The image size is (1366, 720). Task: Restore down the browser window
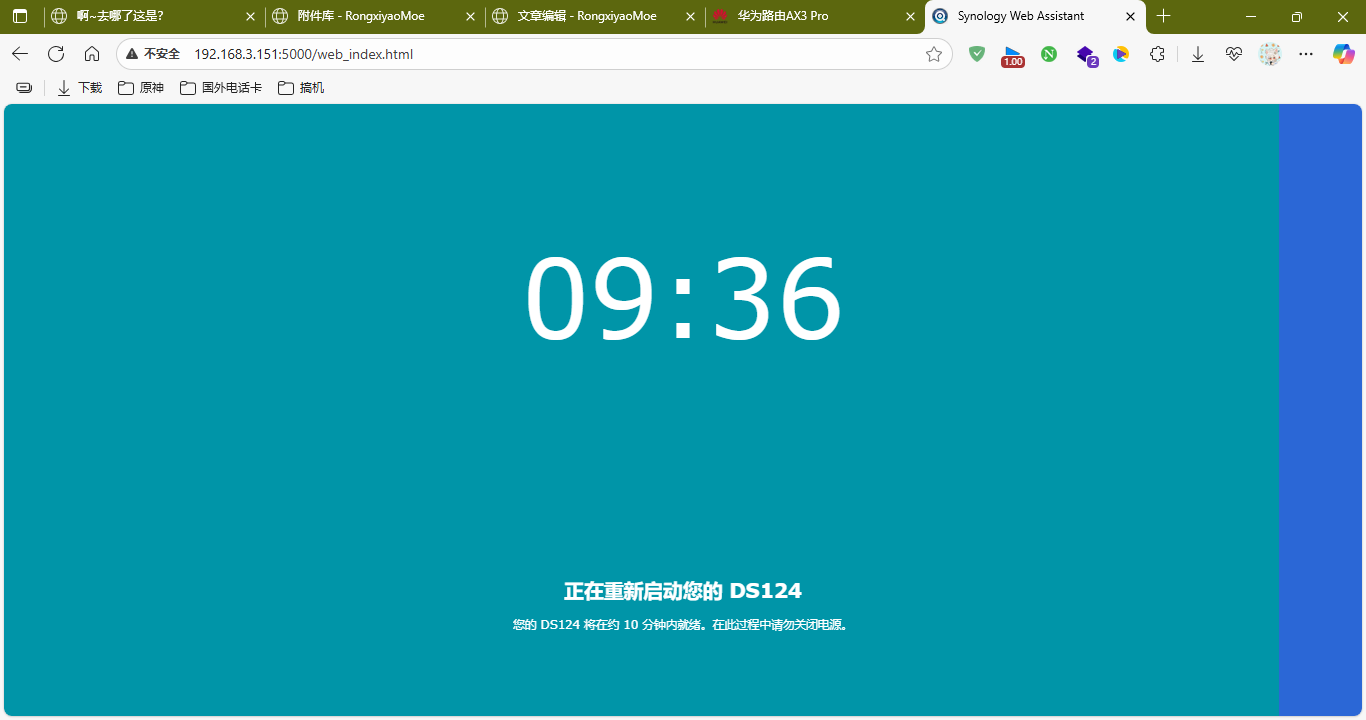[1297, 16]
